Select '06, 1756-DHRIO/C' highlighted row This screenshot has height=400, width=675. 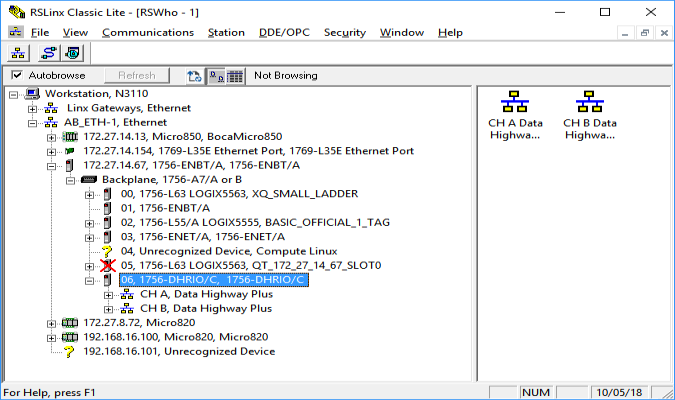[214, 280]
